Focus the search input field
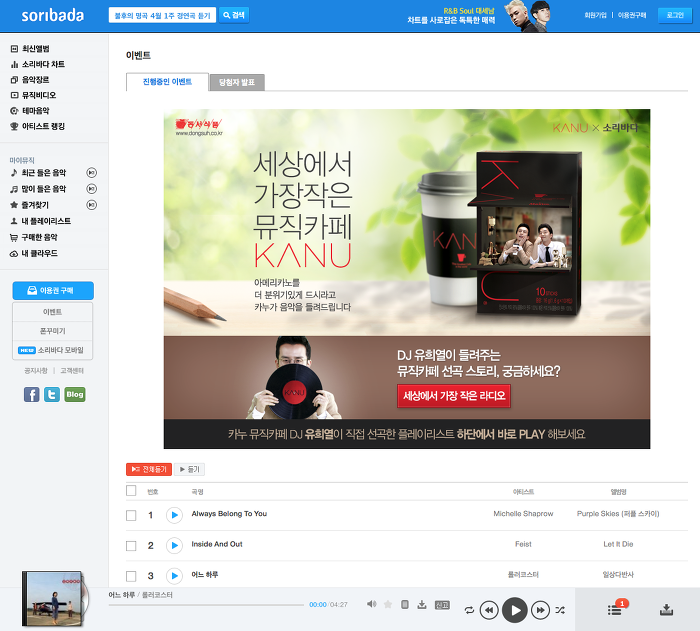Viewport: 700px width, 631px height. coord(162,15)
